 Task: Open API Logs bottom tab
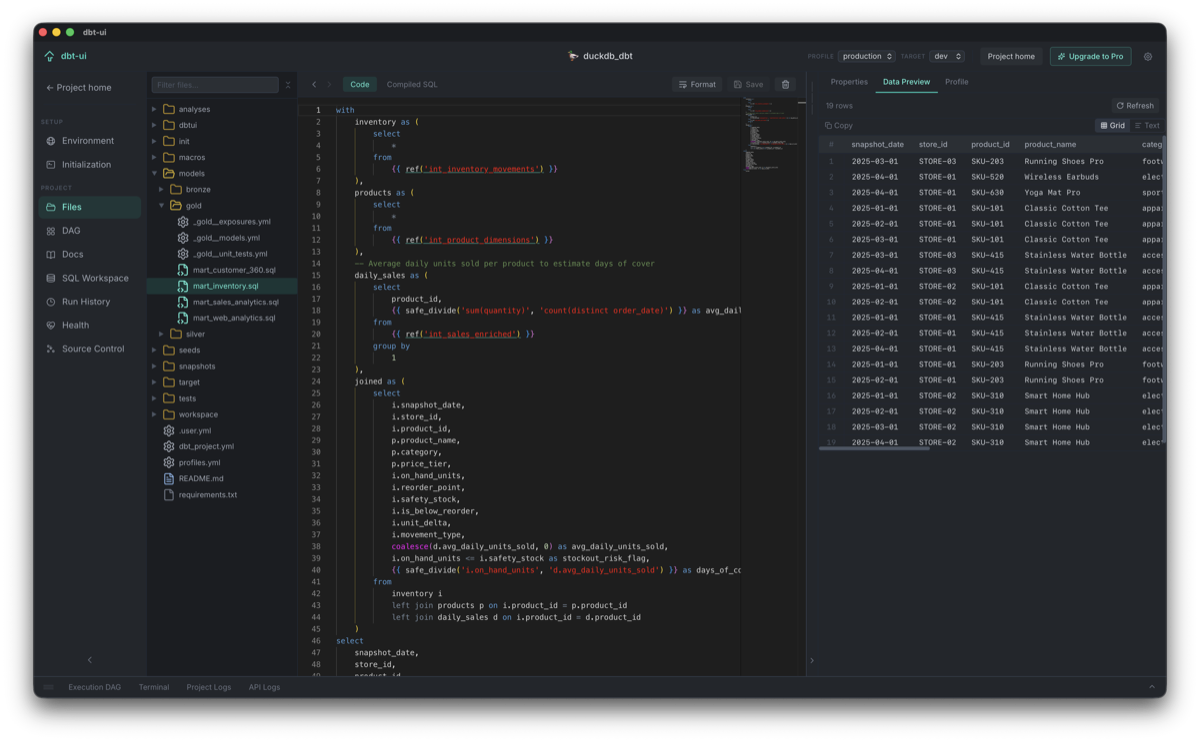pos(264,688)
